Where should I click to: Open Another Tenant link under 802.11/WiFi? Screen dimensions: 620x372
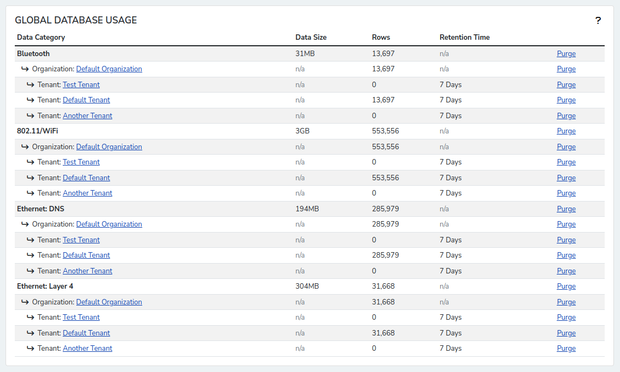pyautogui.click(x=87, y=193)
